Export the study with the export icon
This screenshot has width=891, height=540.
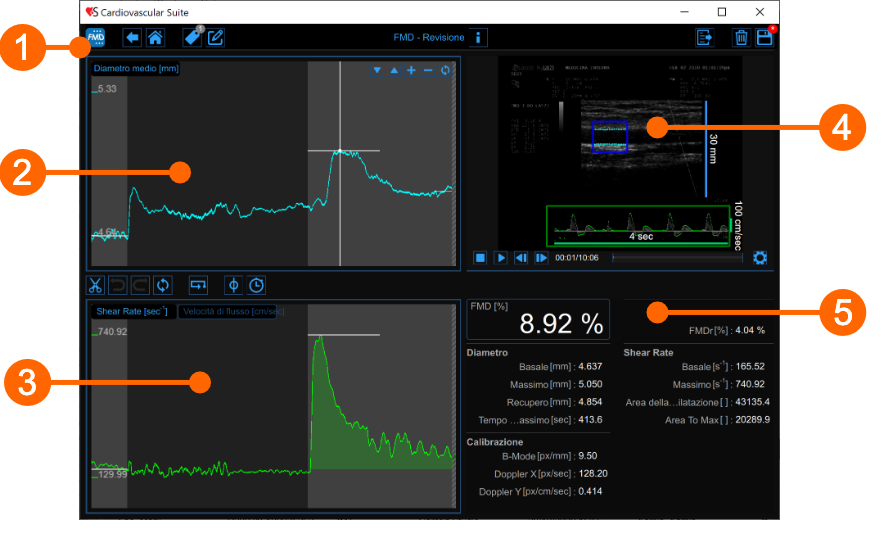(705, 38)
